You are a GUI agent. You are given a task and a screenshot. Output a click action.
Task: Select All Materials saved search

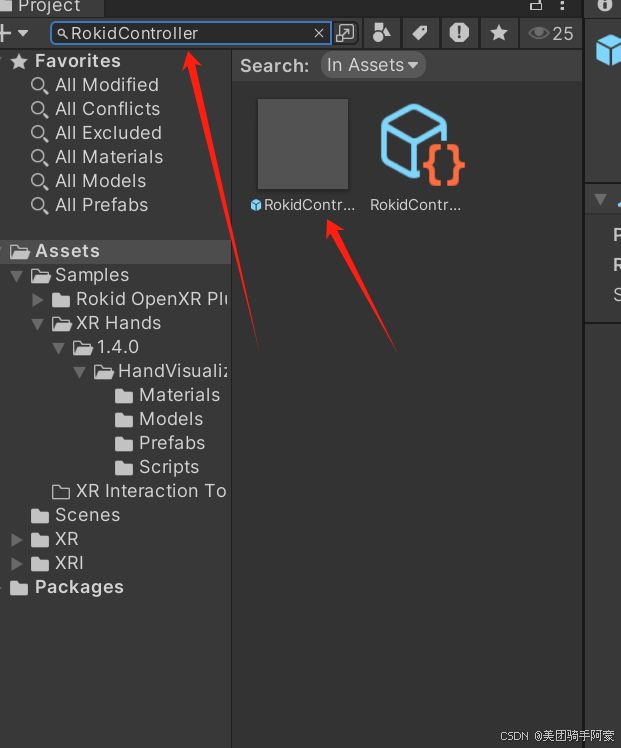[109, 157]
